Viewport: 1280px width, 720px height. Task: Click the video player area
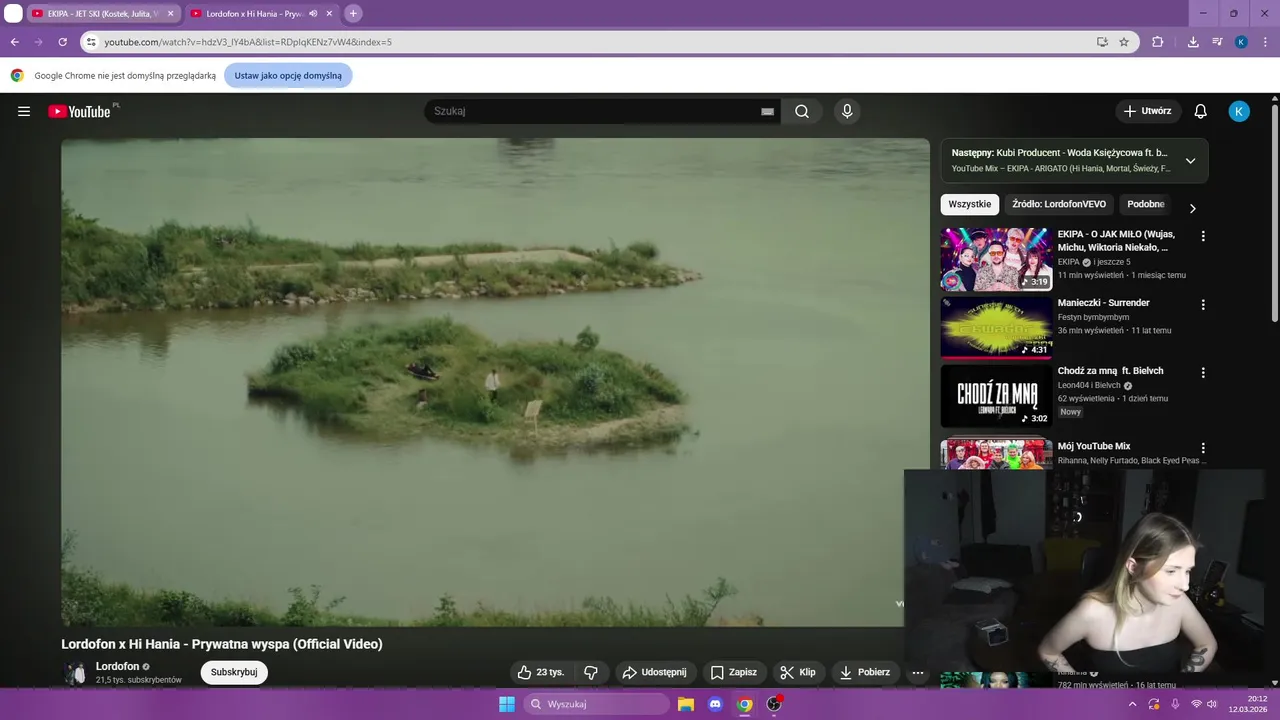click(x=495, y=382)
